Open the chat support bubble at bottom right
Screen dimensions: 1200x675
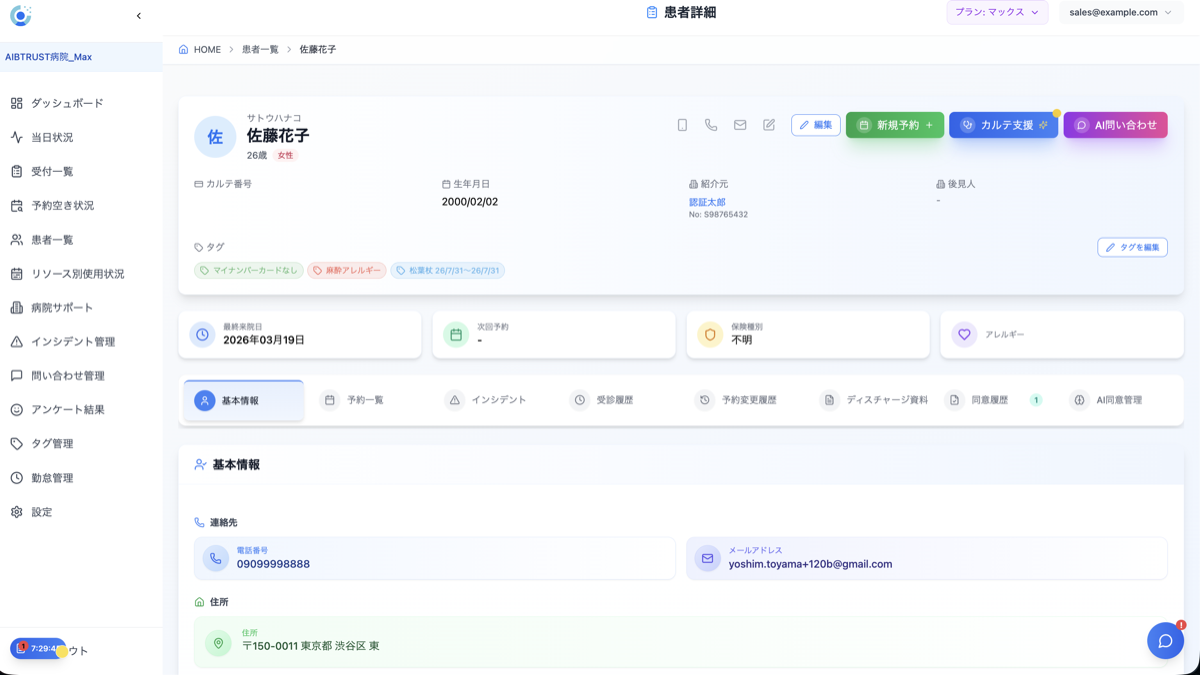tap(1165, 641)
